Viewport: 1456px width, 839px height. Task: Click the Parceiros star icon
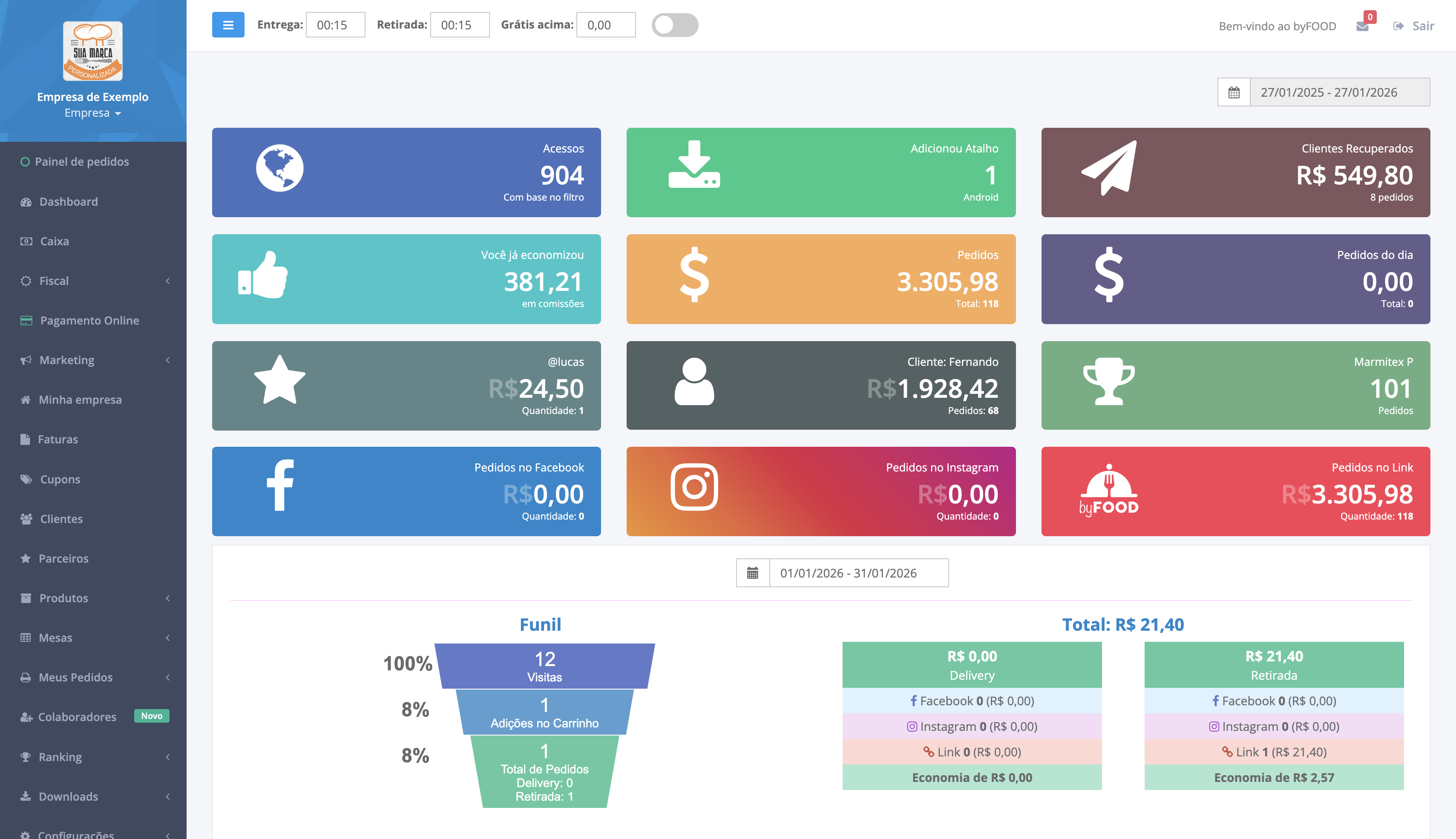[26, 558]
